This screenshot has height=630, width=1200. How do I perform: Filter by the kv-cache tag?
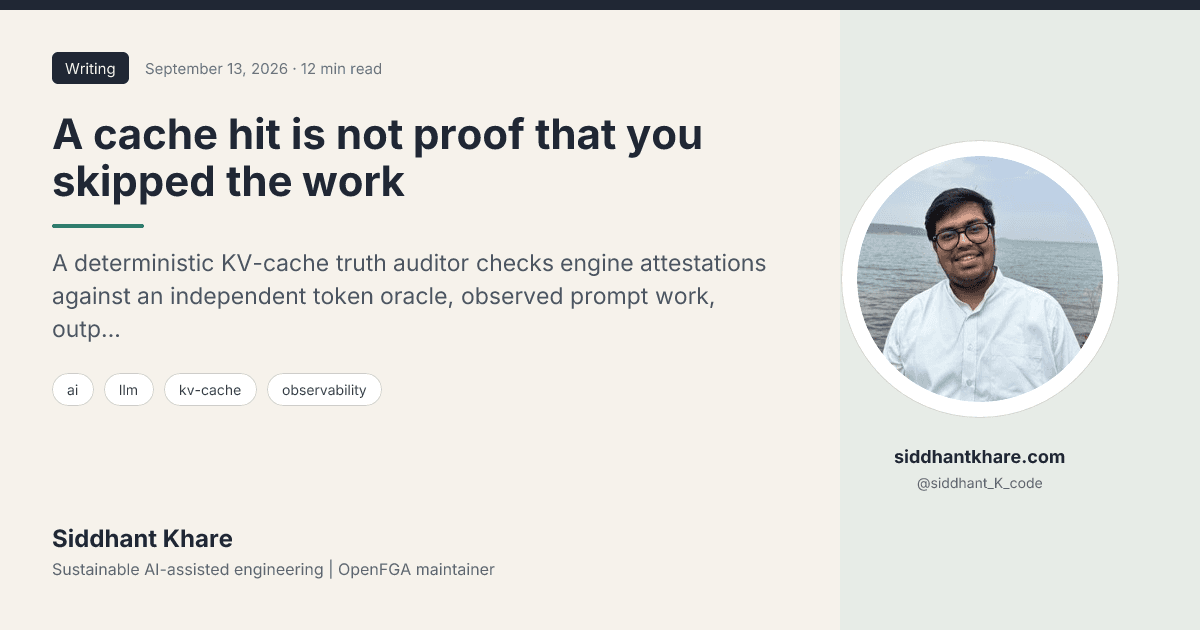tap(210, 390)
